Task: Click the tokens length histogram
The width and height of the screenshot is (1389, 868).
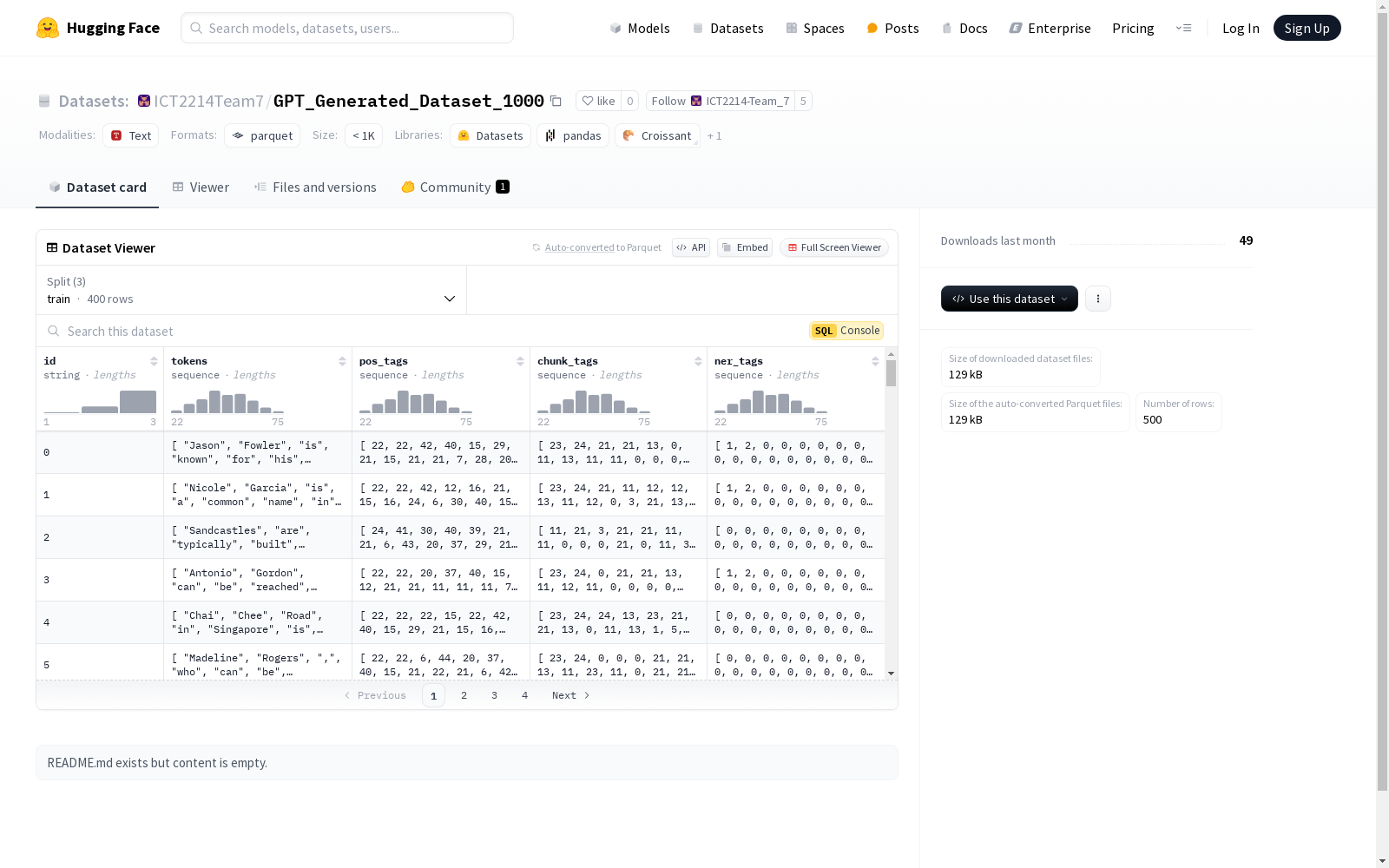Action: pos(228,401)
